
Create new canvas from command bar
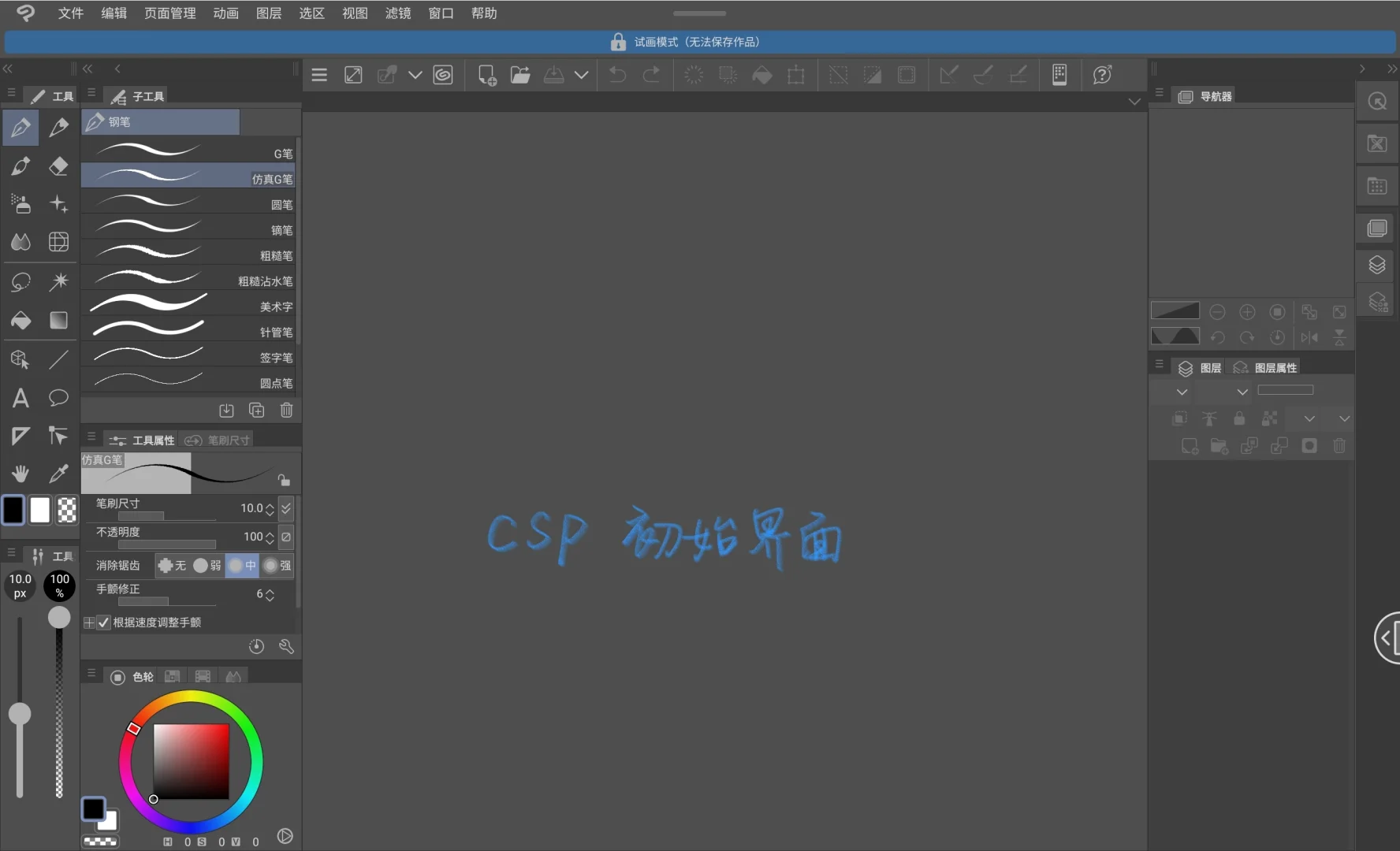point(486,75)
